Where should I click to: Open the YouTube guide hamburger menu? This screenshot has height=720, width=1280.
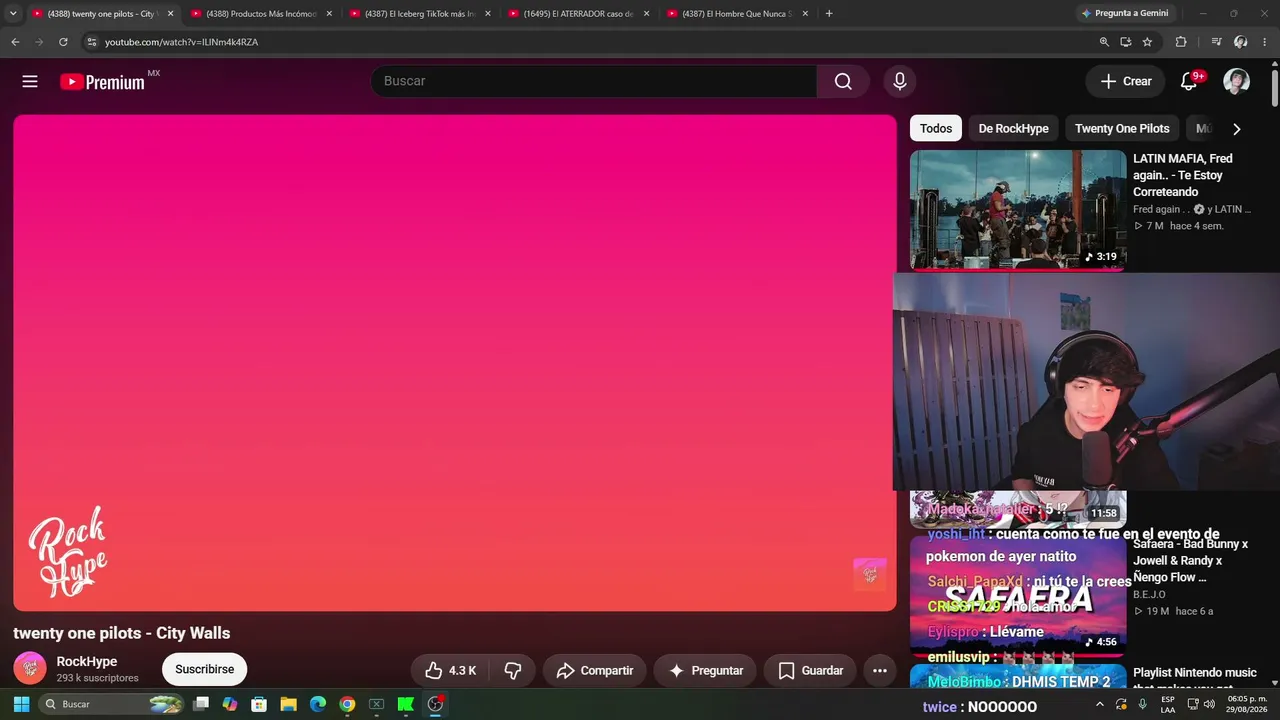[x=30, y=82]
